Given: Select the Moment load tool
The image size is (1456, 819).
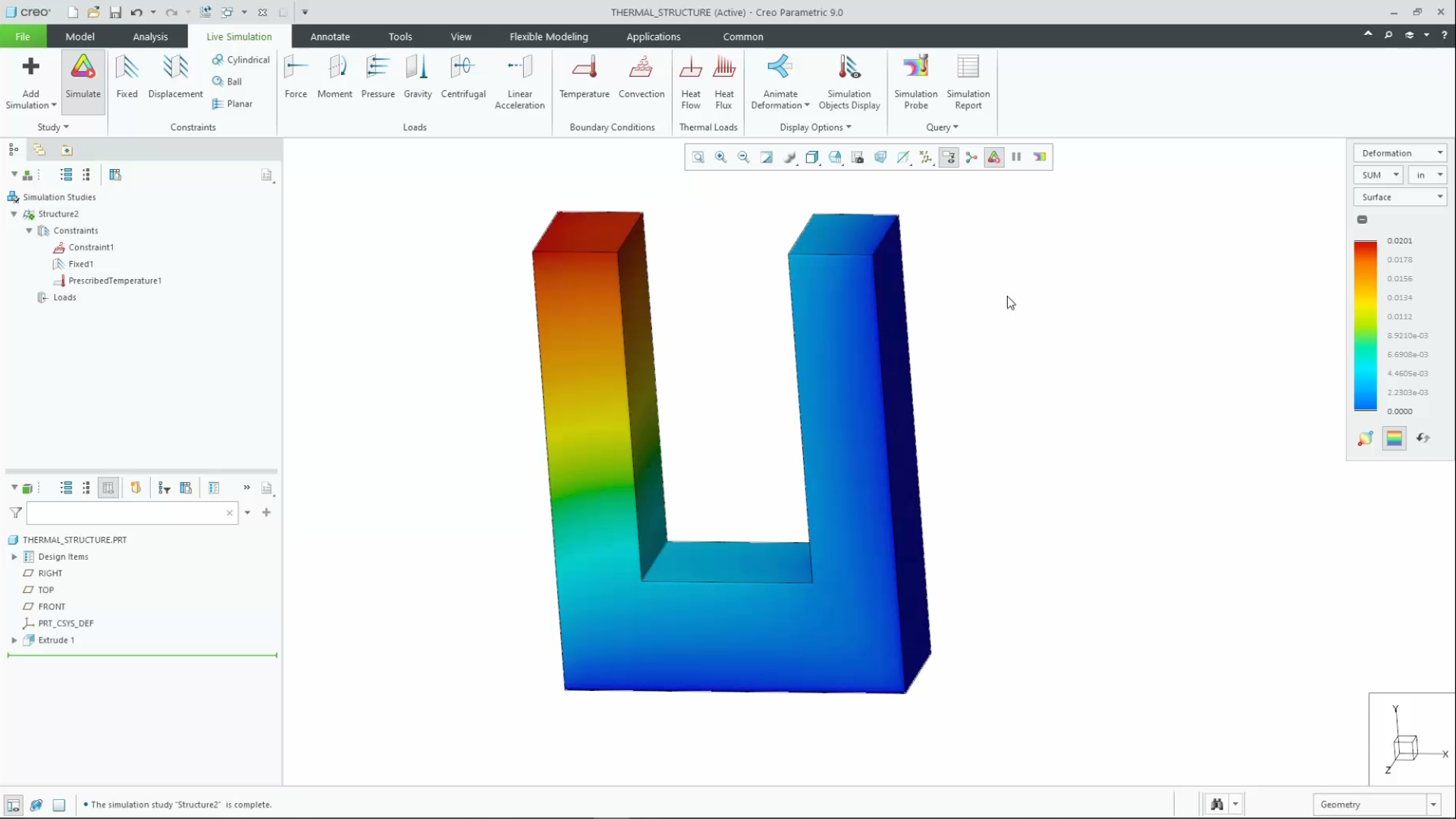Looking at the screenshot, I should coord(334,77).
